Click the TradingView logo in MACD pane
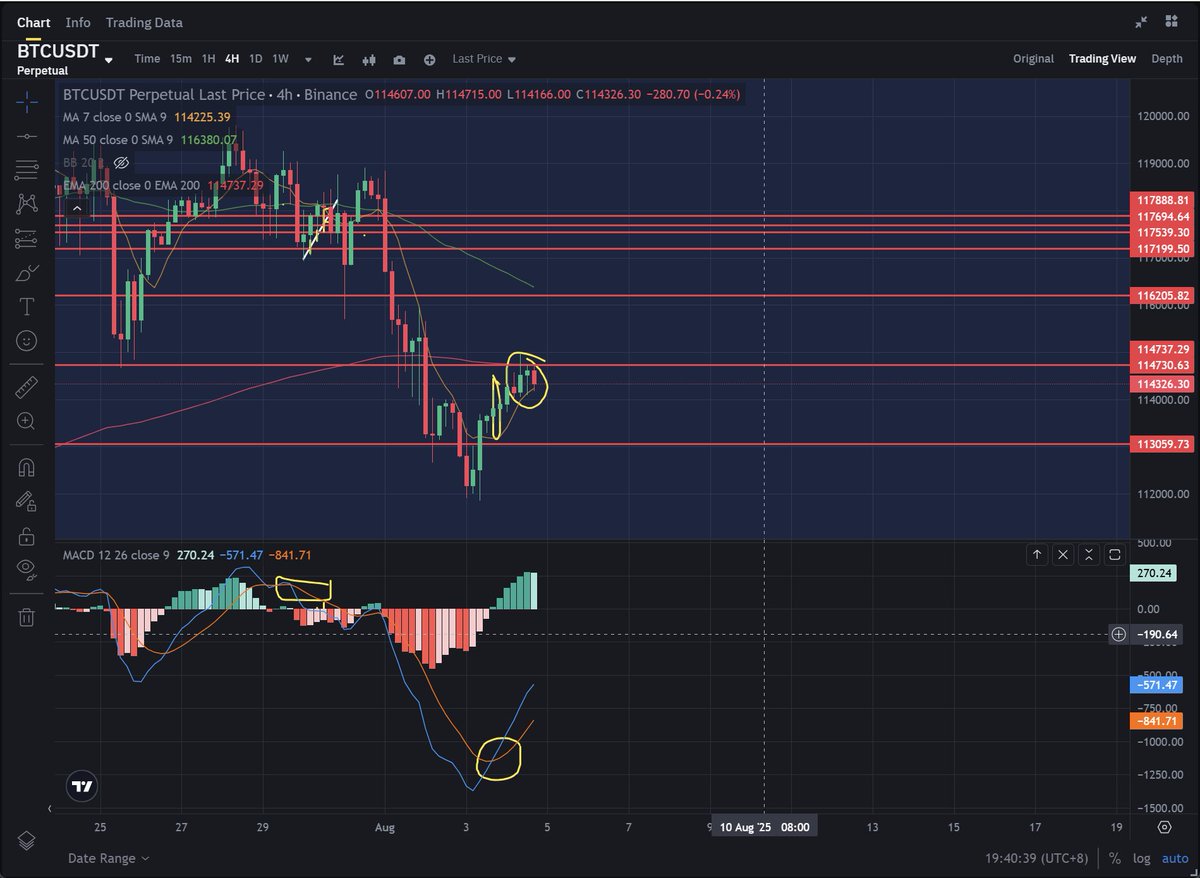 (82, 787)
